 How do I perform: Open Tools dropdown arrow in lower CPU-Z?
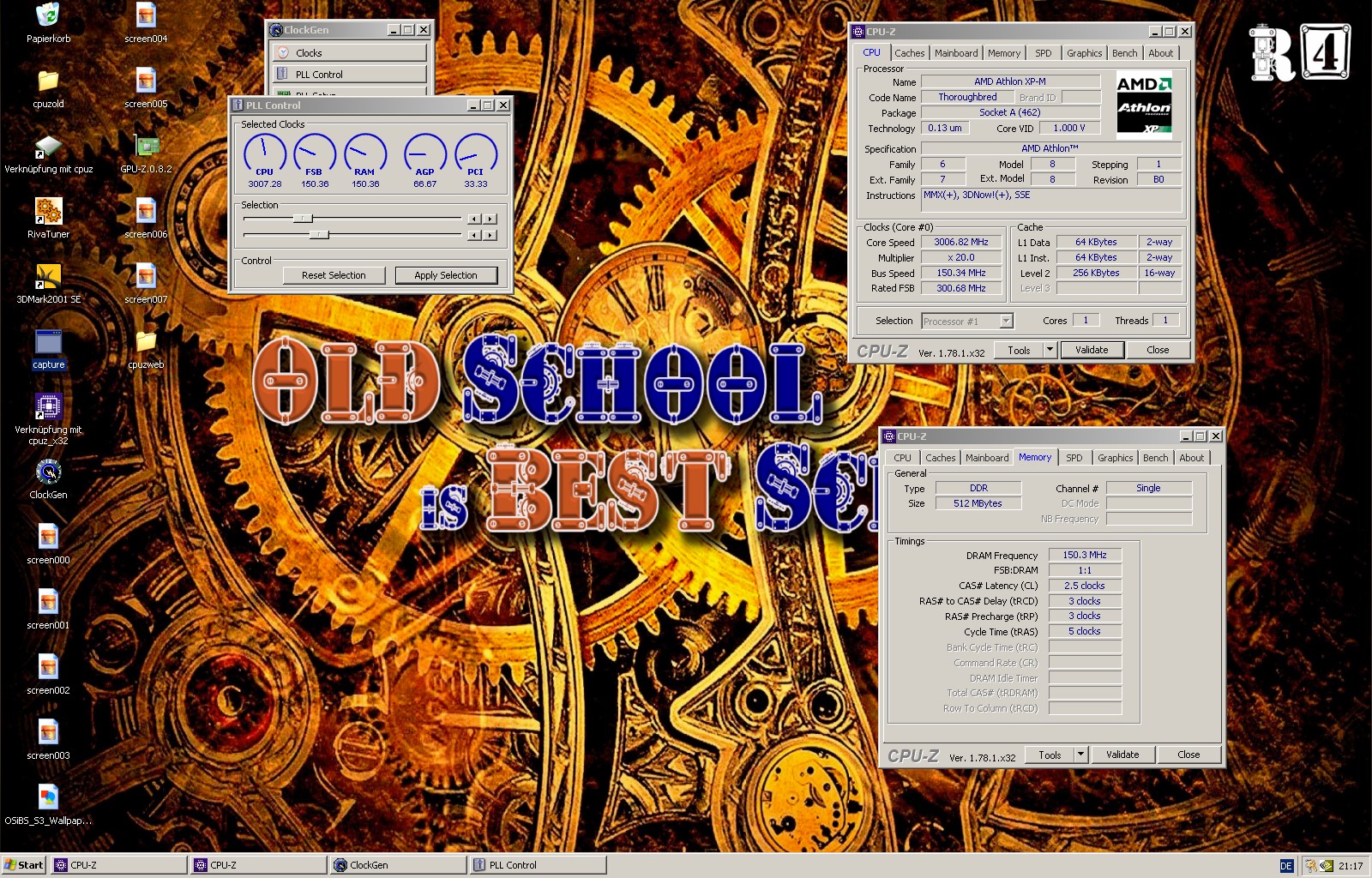(1080, 755)
